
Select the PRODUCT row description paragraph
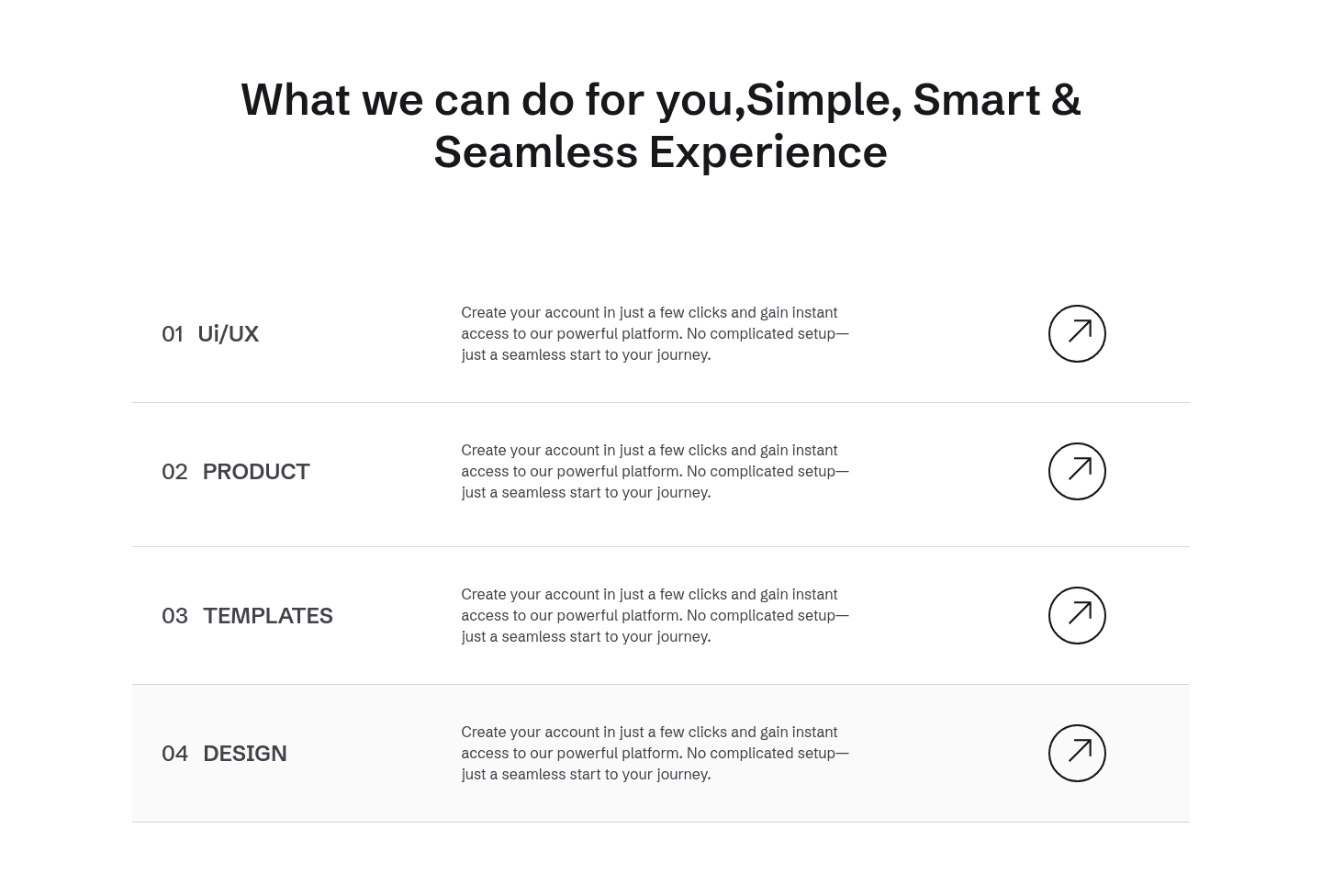tap(655, 471)
